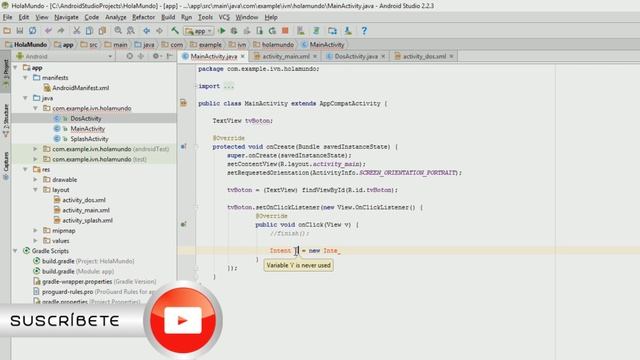Open the File menu

7,17
